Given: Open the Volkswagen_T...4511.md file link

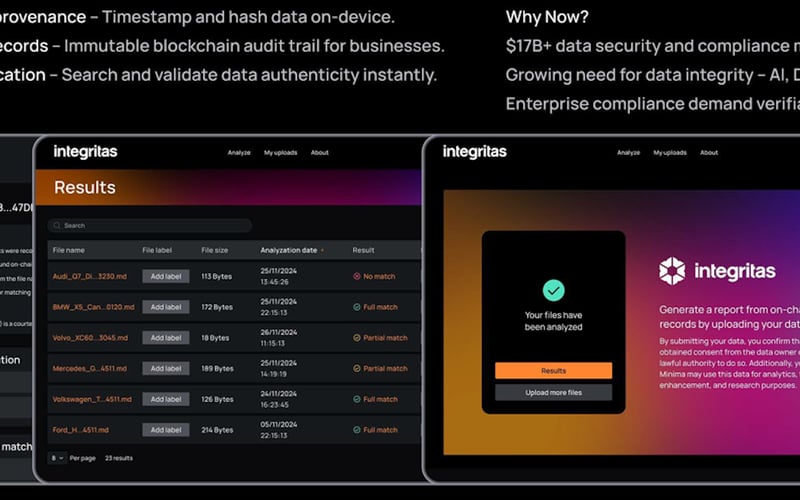Looking at the screenshot, I should (92, 399).
